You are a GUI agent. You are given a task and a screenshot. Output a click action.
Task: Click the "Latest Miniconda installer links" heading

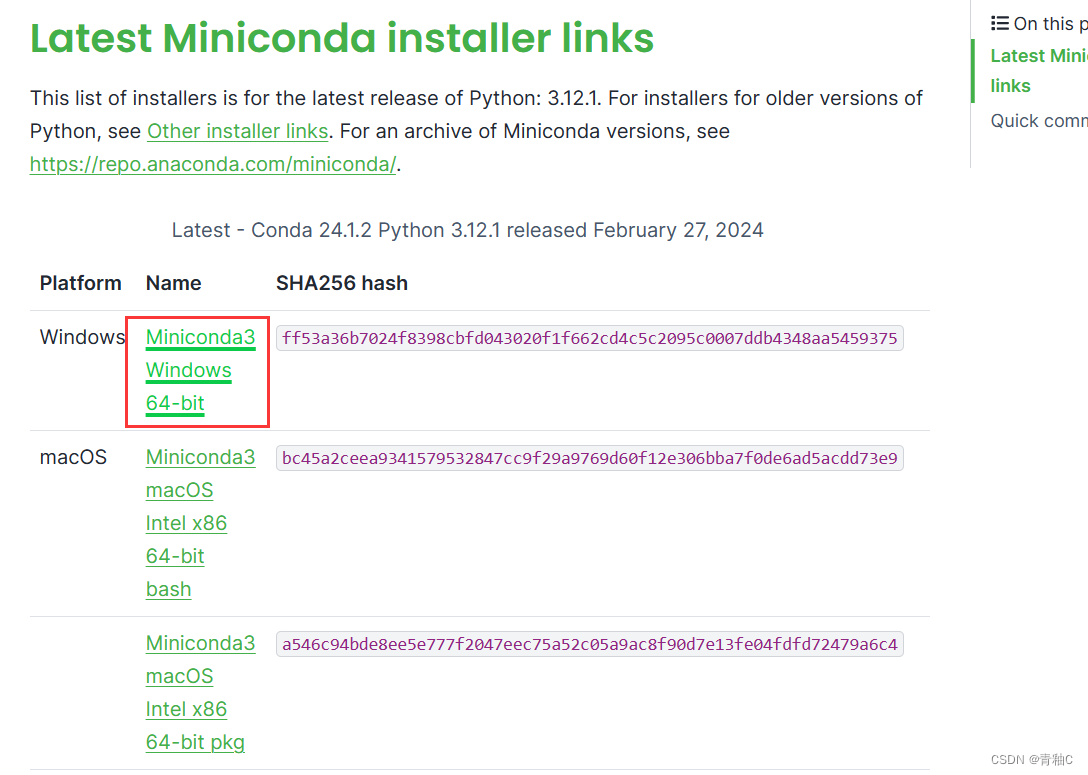tap(342, 38)
